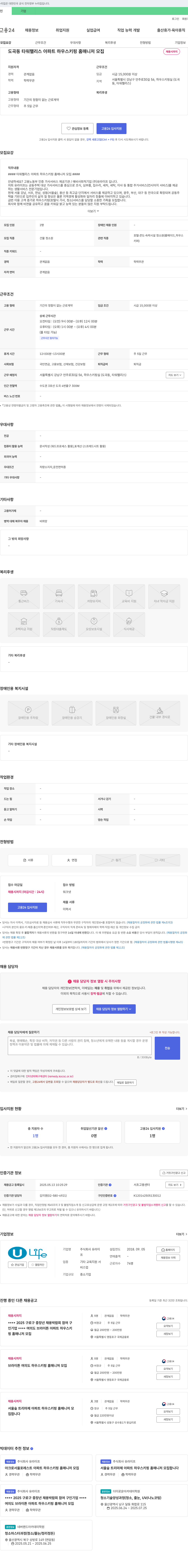Click the 서류 screening method icon

[x=28, y=860]
